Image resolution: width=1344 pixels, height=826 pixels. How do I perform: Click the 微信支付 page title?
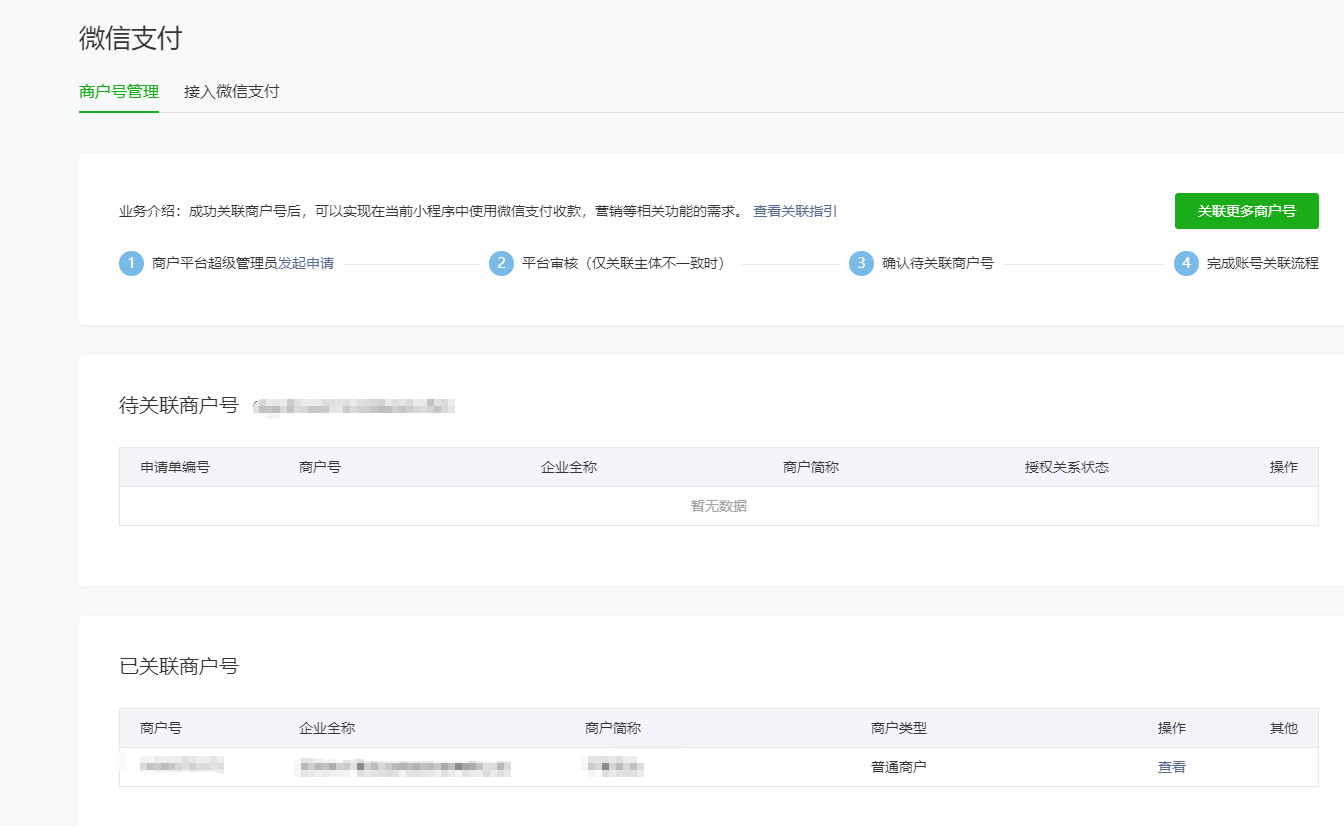click(131, 39)
